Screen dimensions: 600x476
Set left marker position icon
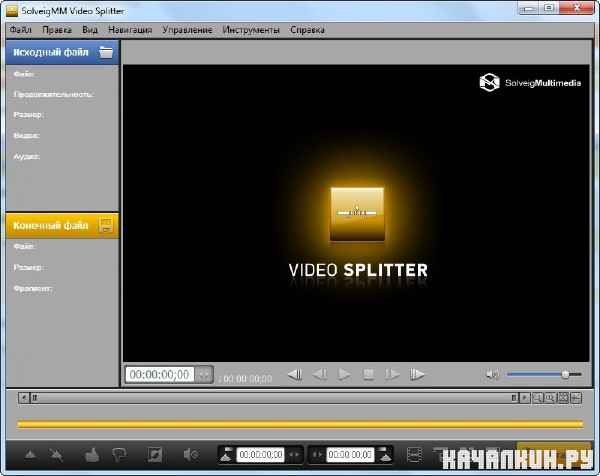click(227, 455)
